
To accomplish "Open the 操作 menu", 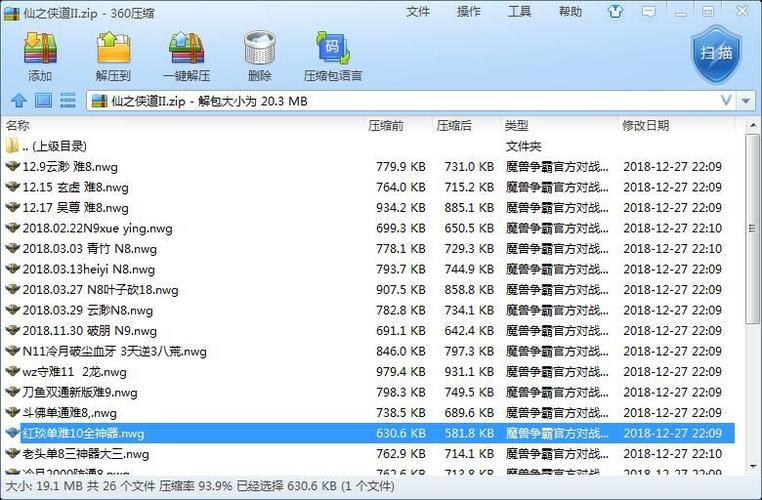I will [x=468, y=12].
